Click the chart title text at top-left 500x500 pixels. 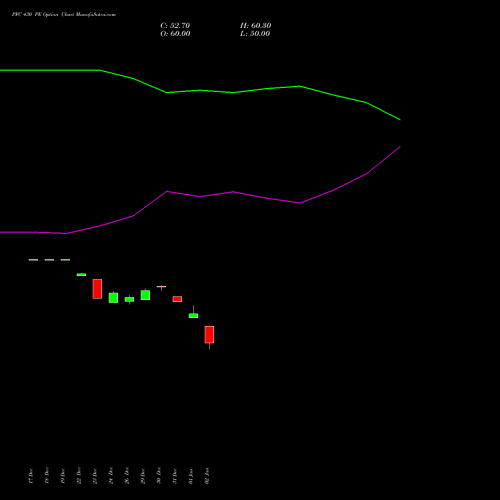pos(64,15)
